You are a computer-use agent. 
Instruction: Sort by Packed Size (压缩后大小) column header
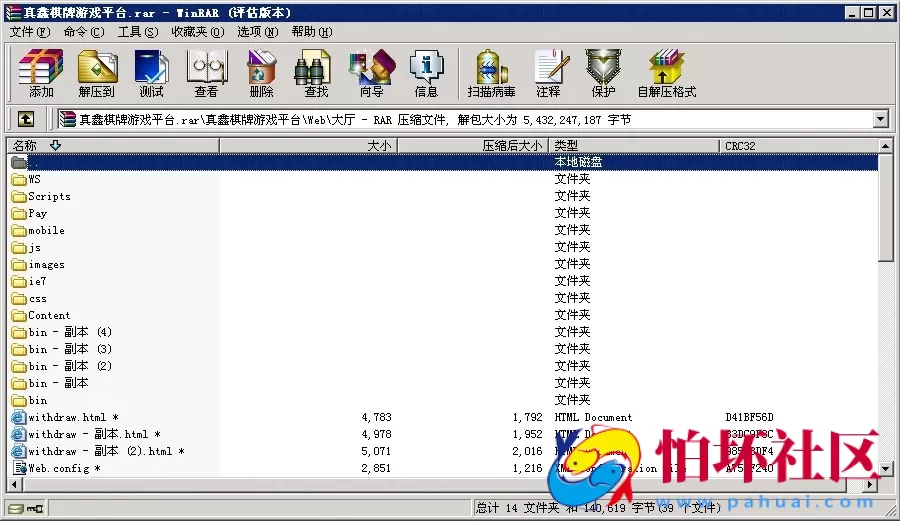click(473, 146)
